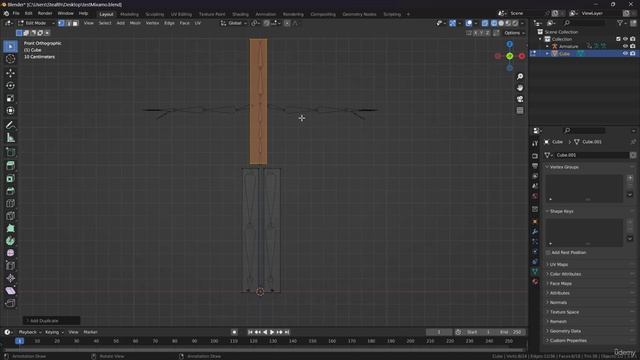Image resolution: width=640 pixels, height=360 pixels.
Task: Expand the Color Attributes panel
Action: coord(565,274)
